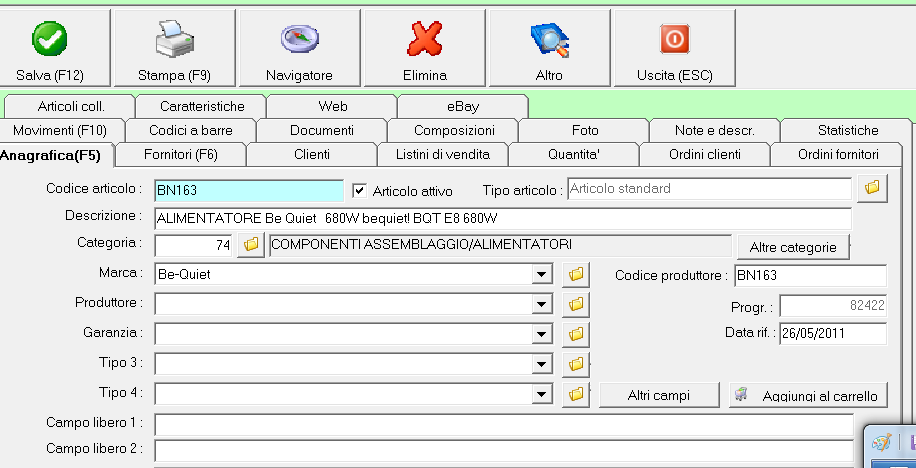This screenshot has width=916, height=468.
Task: Open the Statistiche tab
Action: (x=848, y=130)
